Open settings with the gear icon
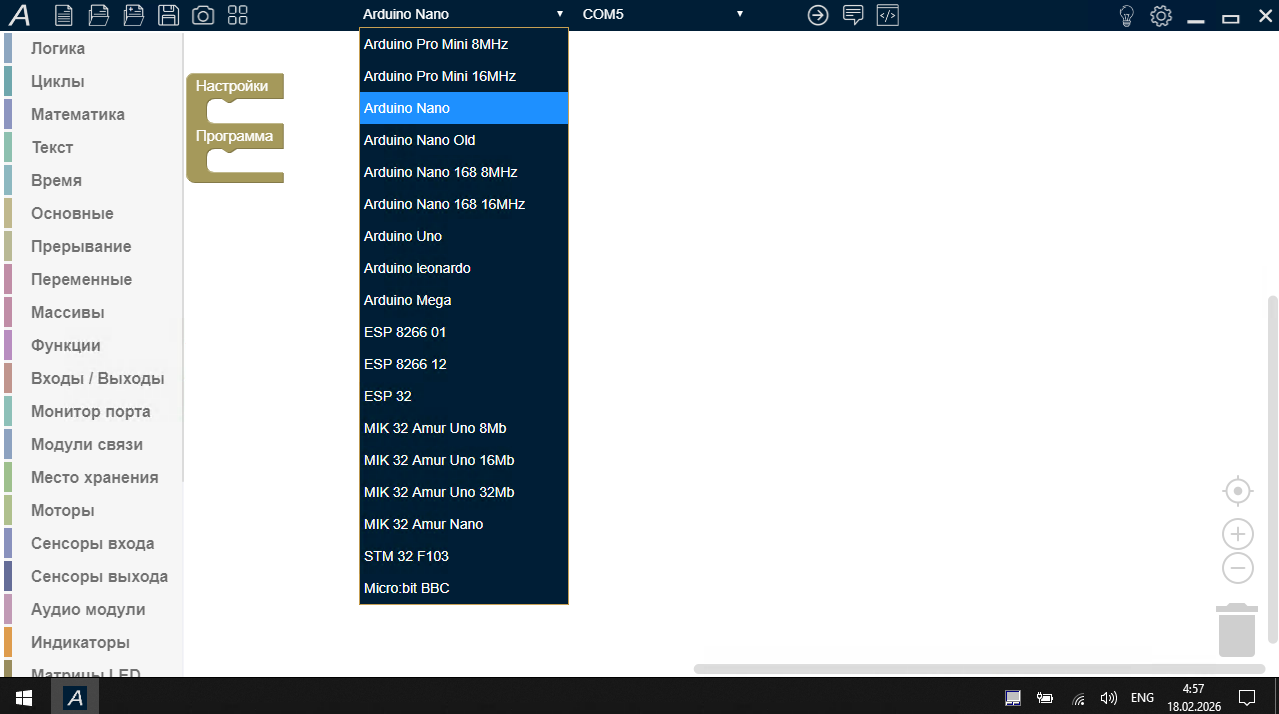1279x714 pixels. pyautogui.click(x=1160, y=16)
